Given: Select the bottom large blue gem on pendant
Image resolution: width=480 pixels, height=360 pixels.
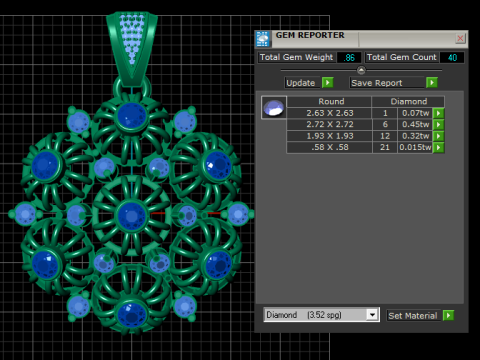Looking at the screenshot, I should click(x=132, y=314).
